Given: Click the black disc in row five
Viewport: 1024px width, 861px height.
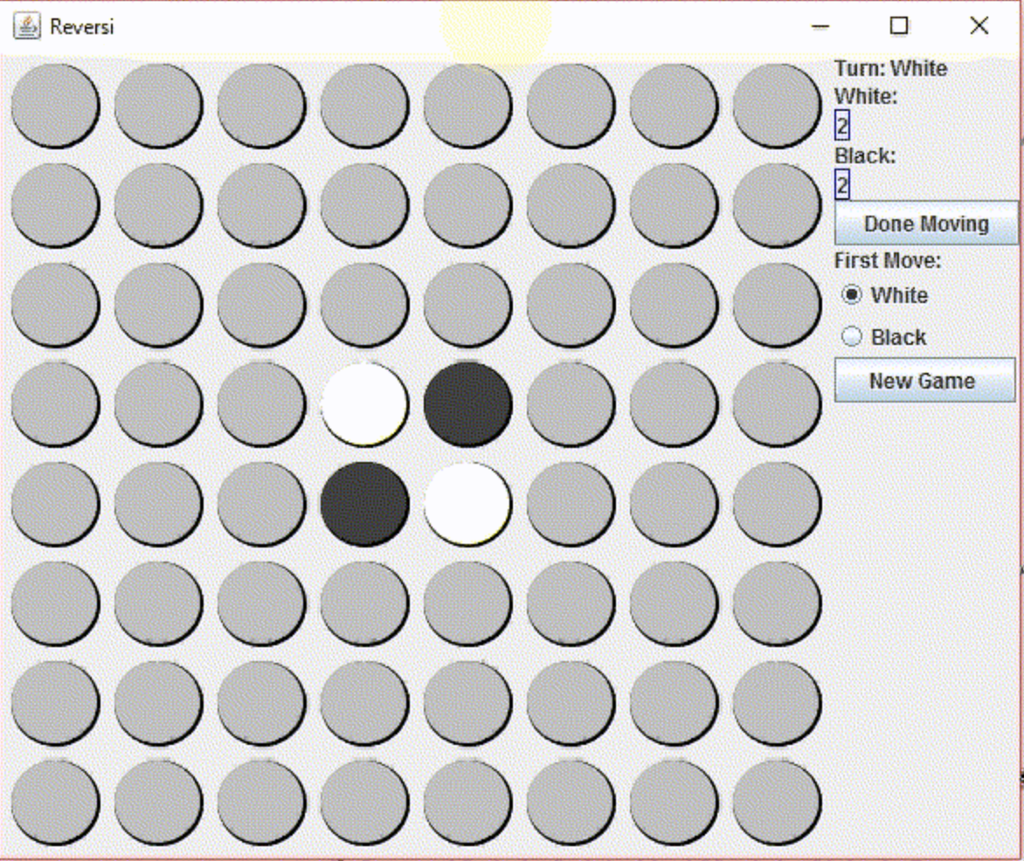Looking at the screenshot, I should pos(364,504).
